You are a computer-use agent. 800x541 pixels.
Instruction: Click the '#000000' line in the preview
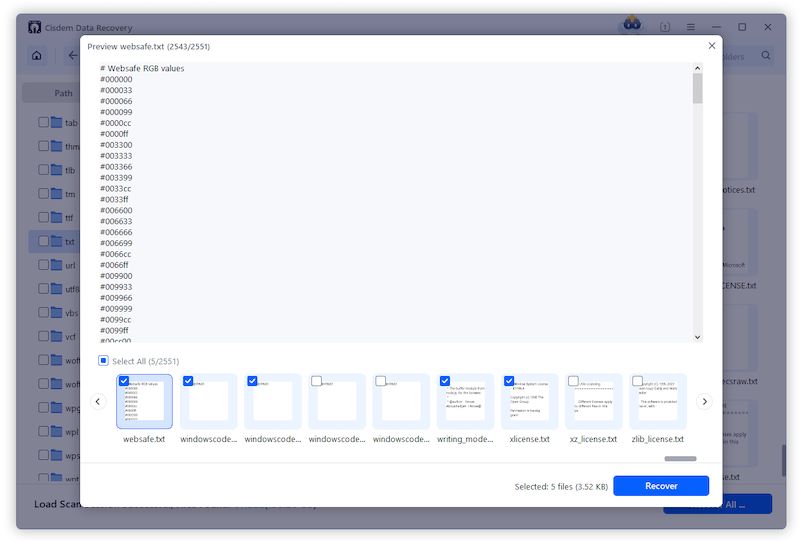click(116, 79)
